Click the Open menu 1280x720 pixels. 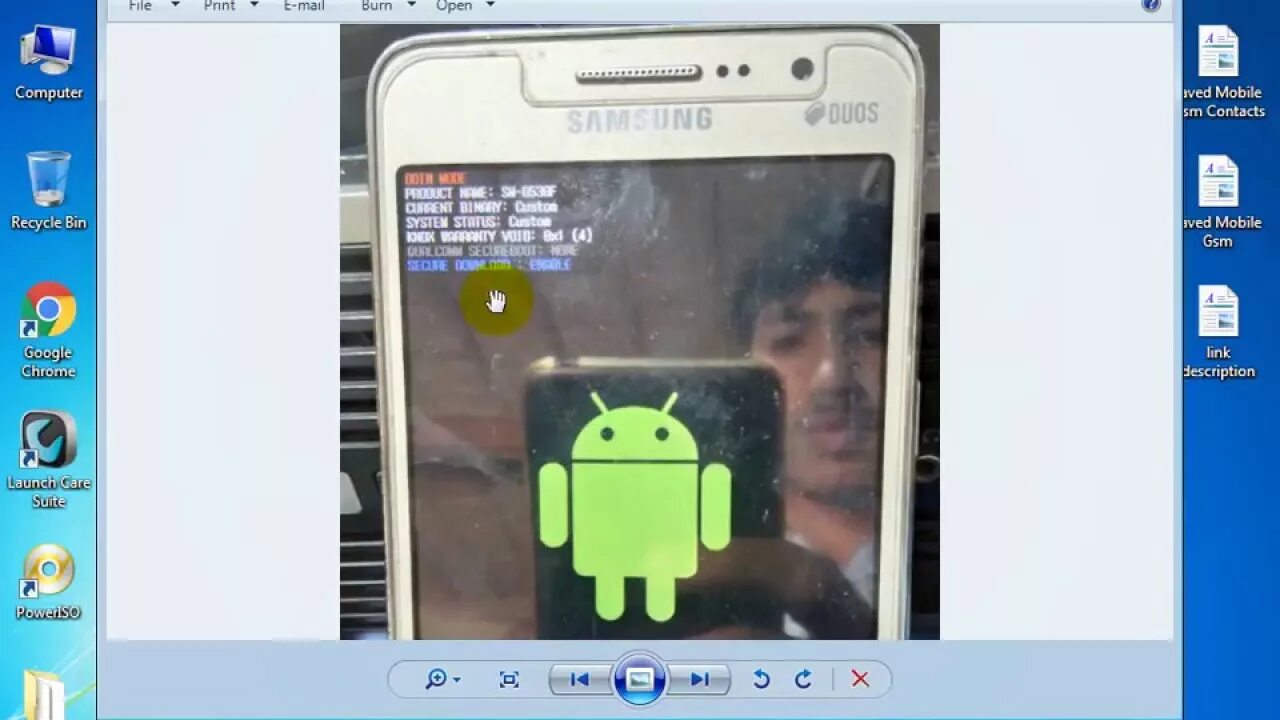[454, 6]
